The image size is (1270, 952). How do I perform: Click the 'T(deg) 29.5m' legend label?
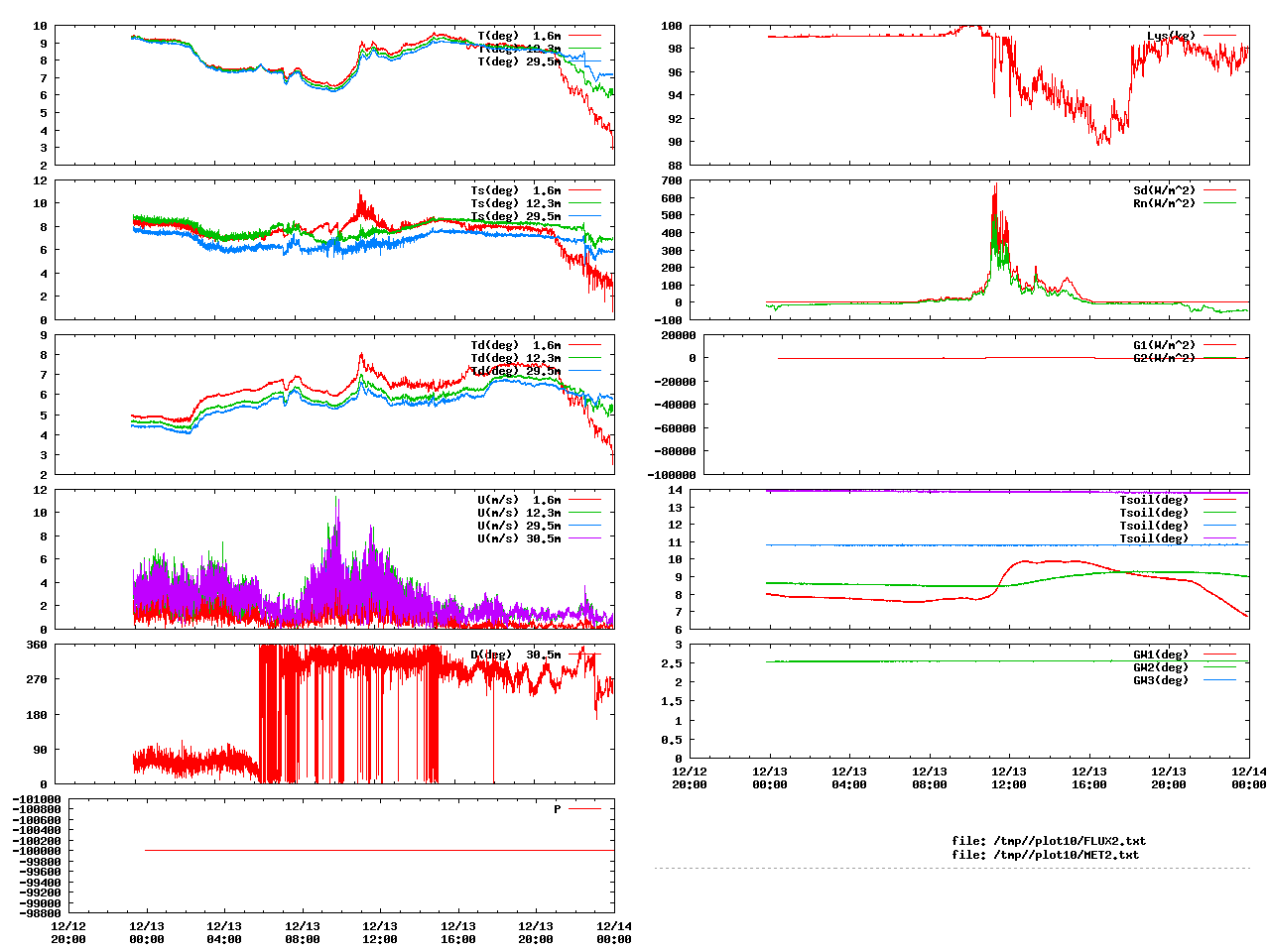[519, 61]
